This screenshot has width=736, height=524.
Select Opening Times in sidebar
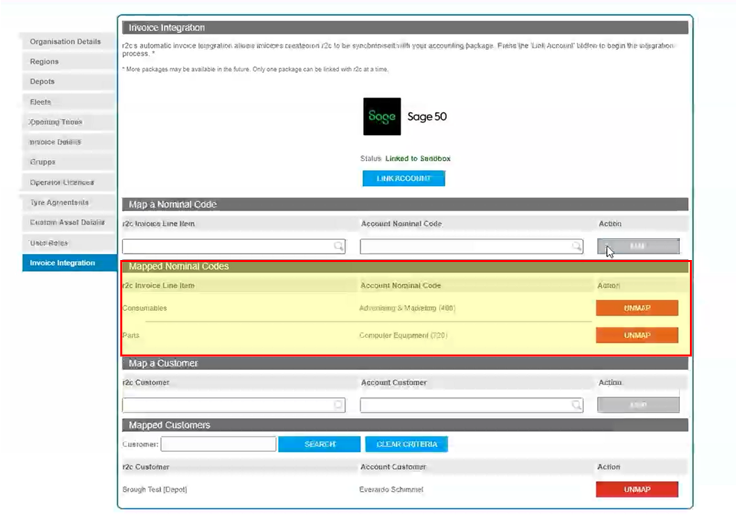[x=69, y=122]
